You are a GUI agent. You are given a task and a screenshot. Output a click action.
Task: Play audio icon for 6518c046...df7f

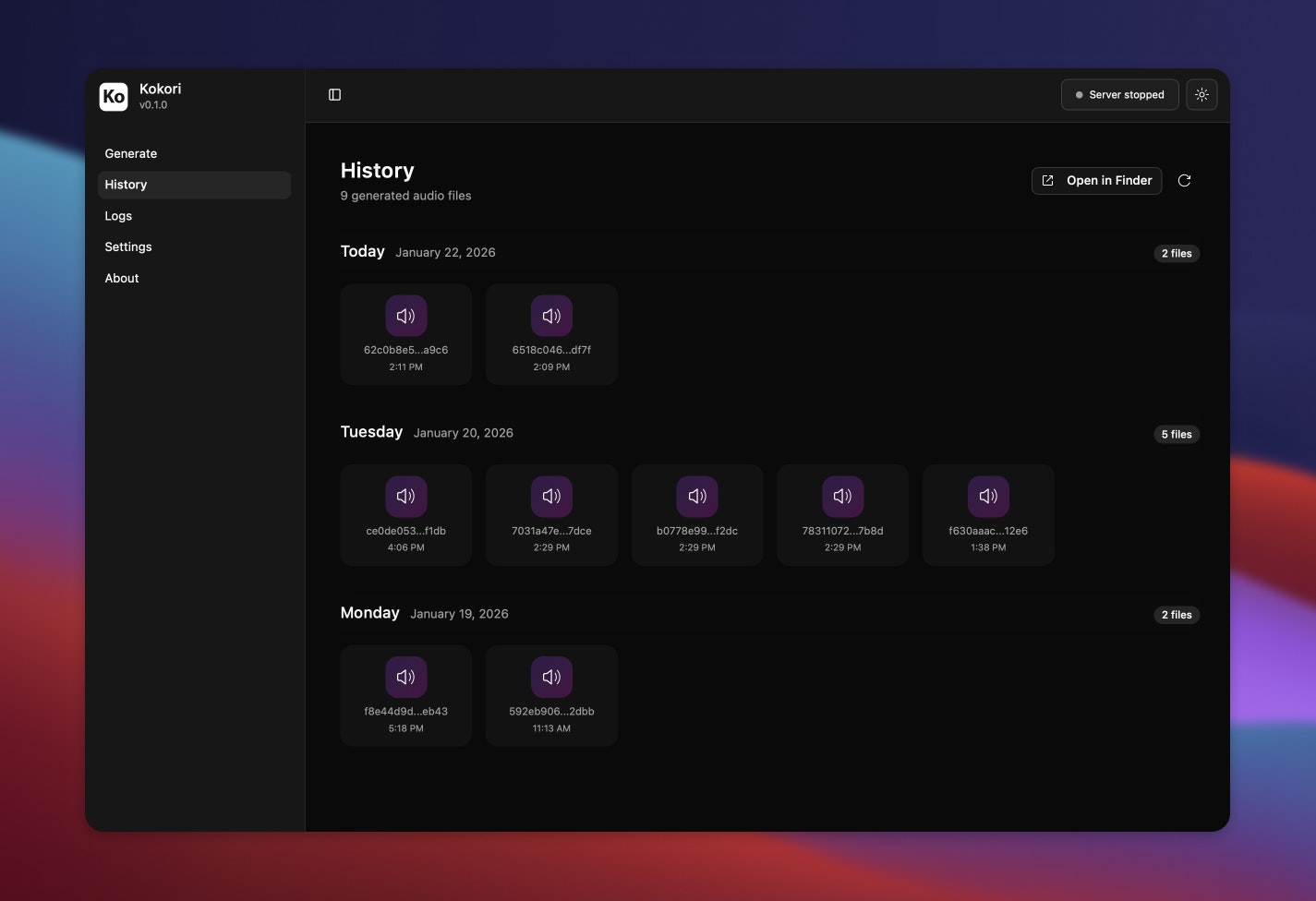[551, 316]
